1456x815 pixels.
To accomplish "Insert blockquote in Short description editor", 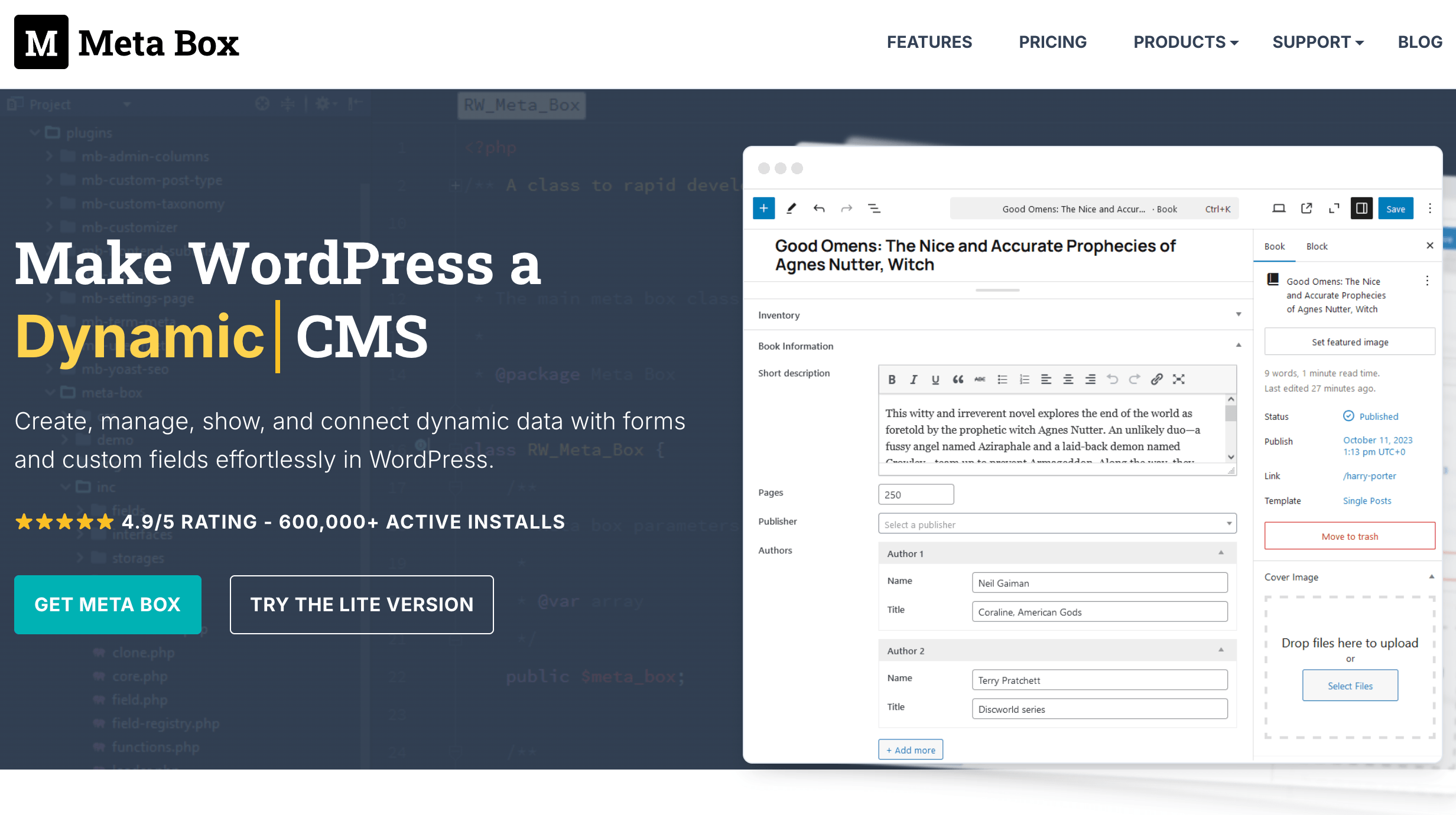I will pyautogui.click(x=958, y=379).
